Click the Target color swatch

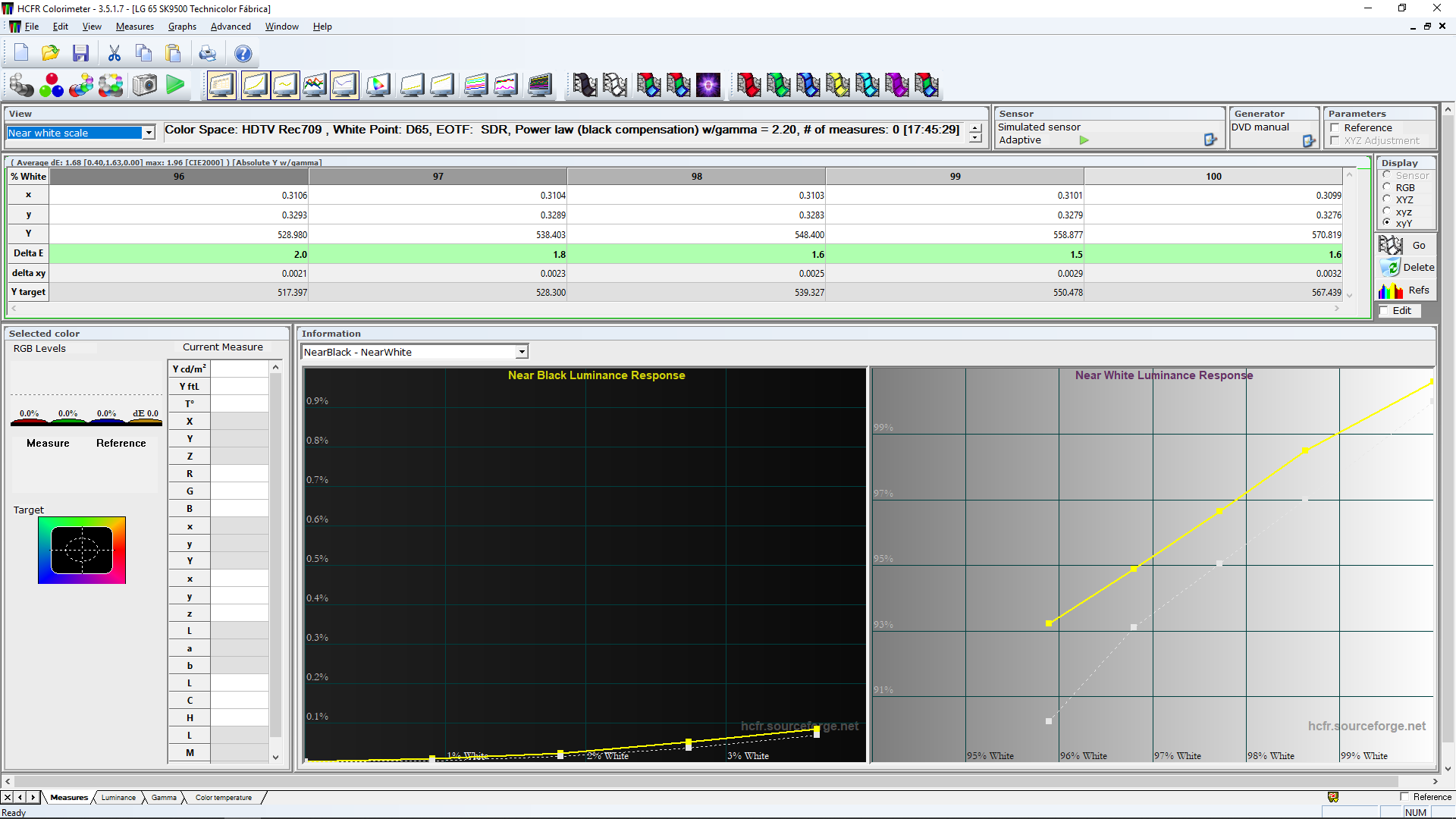[82, 550]
